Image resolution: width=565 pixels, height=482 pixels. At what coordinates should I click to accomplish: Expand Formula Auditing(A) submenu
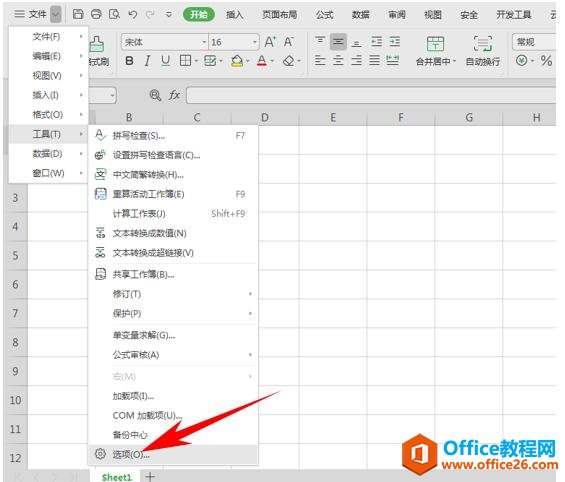click(x=173, y=355)
